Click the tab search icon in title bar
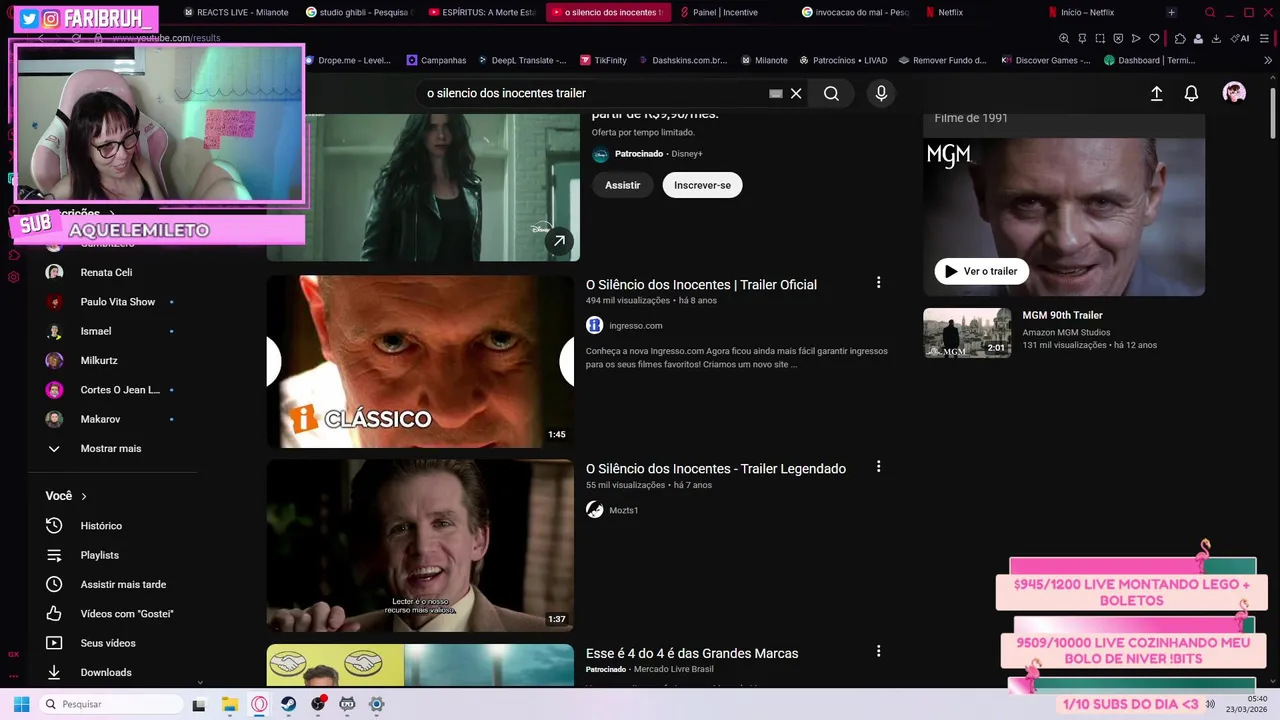 (1210, 12)
